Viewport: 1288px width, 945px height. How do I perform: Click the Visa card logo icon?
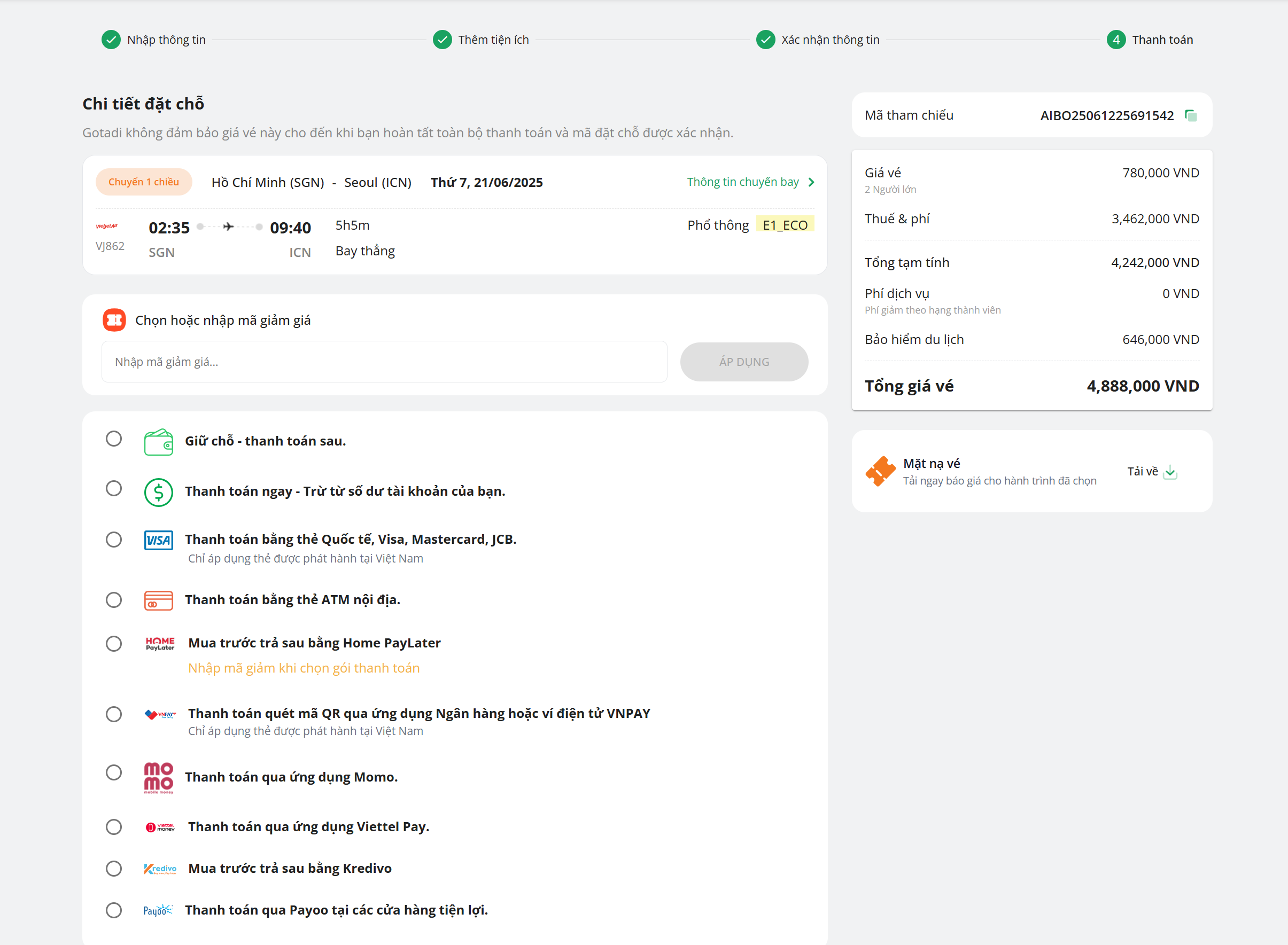[159, 540]
